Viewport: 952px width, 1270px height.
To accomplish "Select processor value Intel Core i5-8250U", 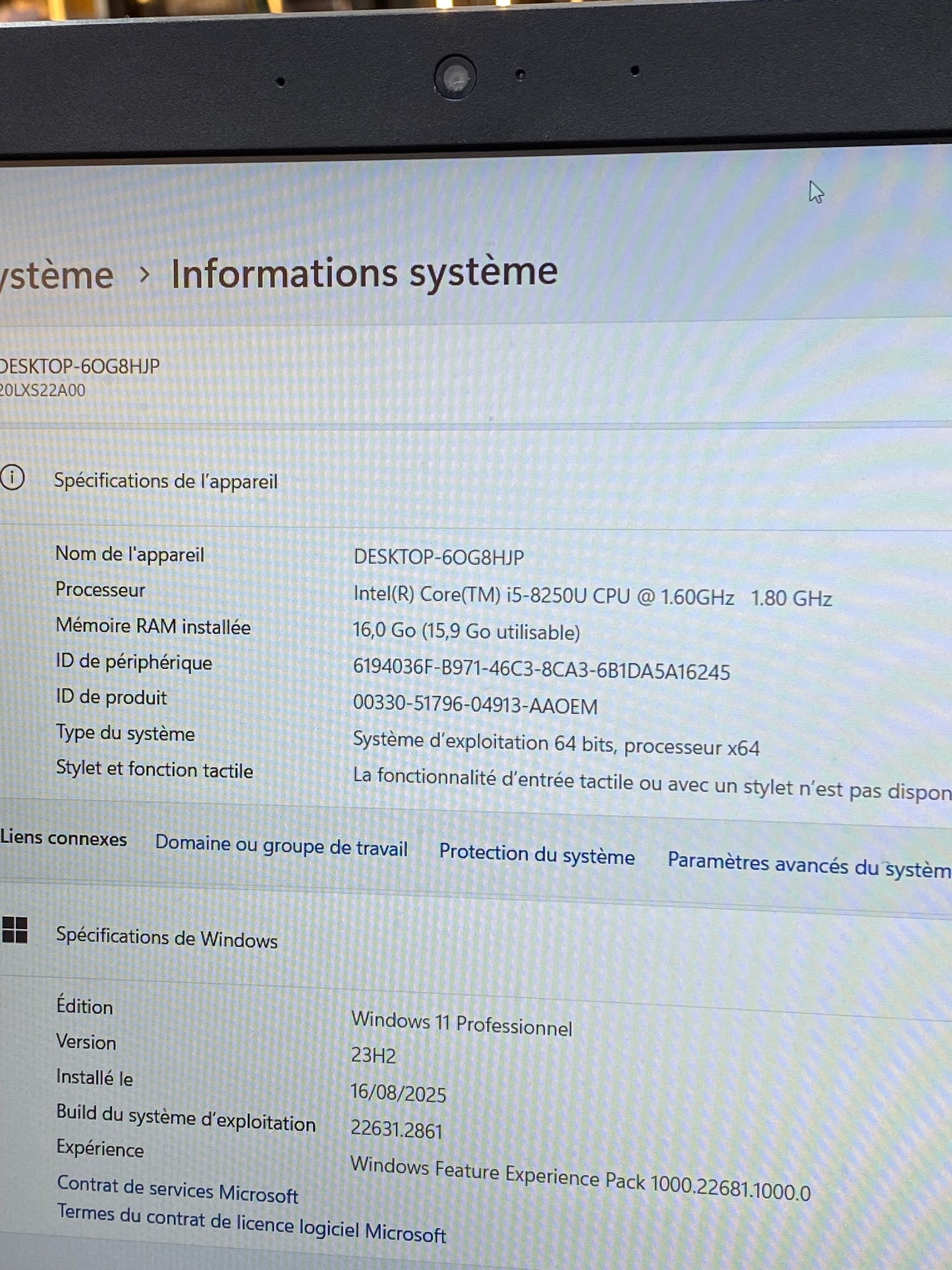I will coord(593,596).
